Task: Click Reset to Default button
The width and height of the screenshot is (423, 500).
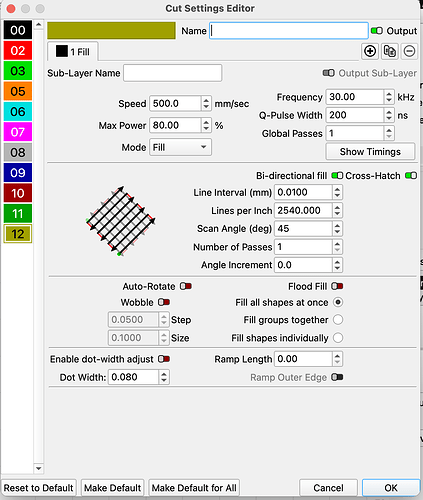Action: click(x=38, y=488)
